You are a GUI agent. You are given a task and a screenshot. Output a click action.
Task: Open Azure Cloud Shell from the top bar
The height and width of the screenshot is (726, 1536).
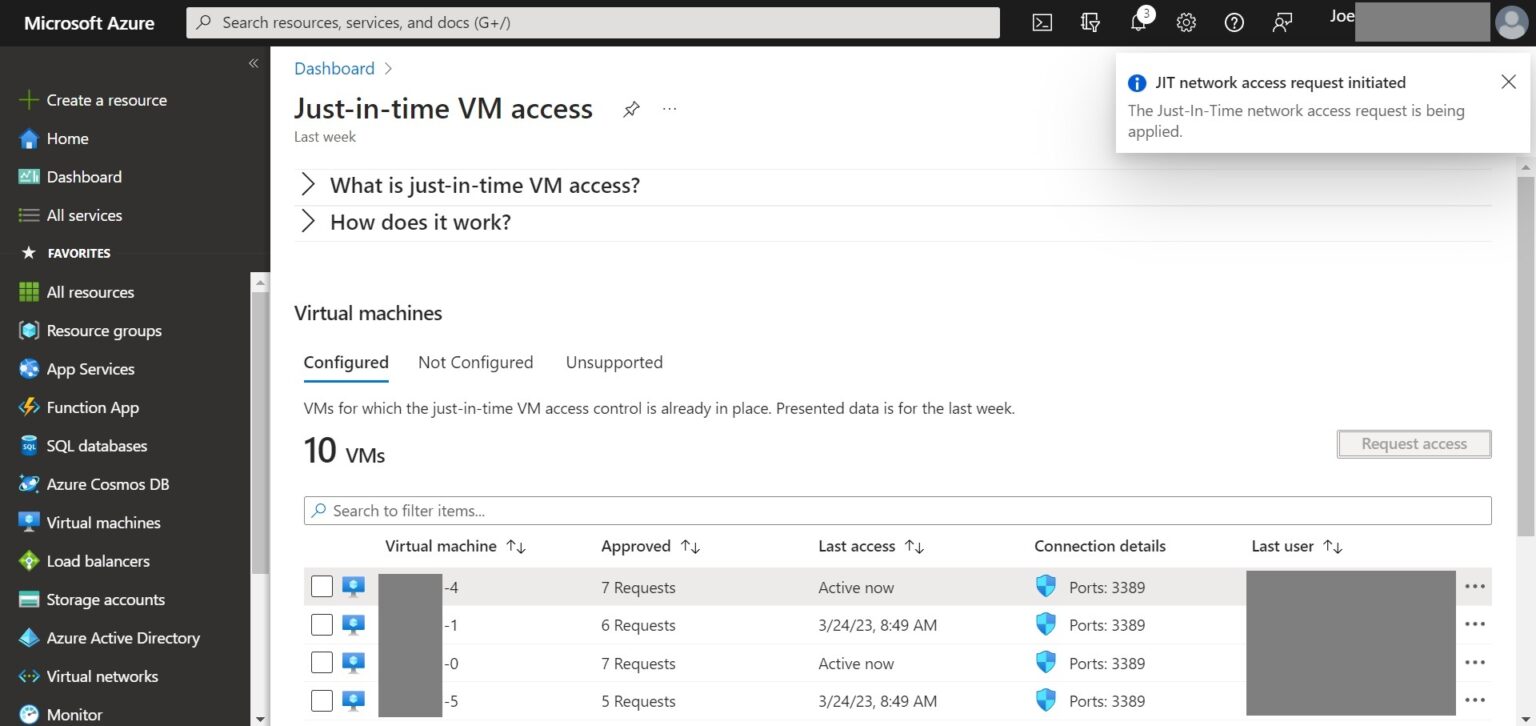pyautogui.click(x=1042, y=22)
